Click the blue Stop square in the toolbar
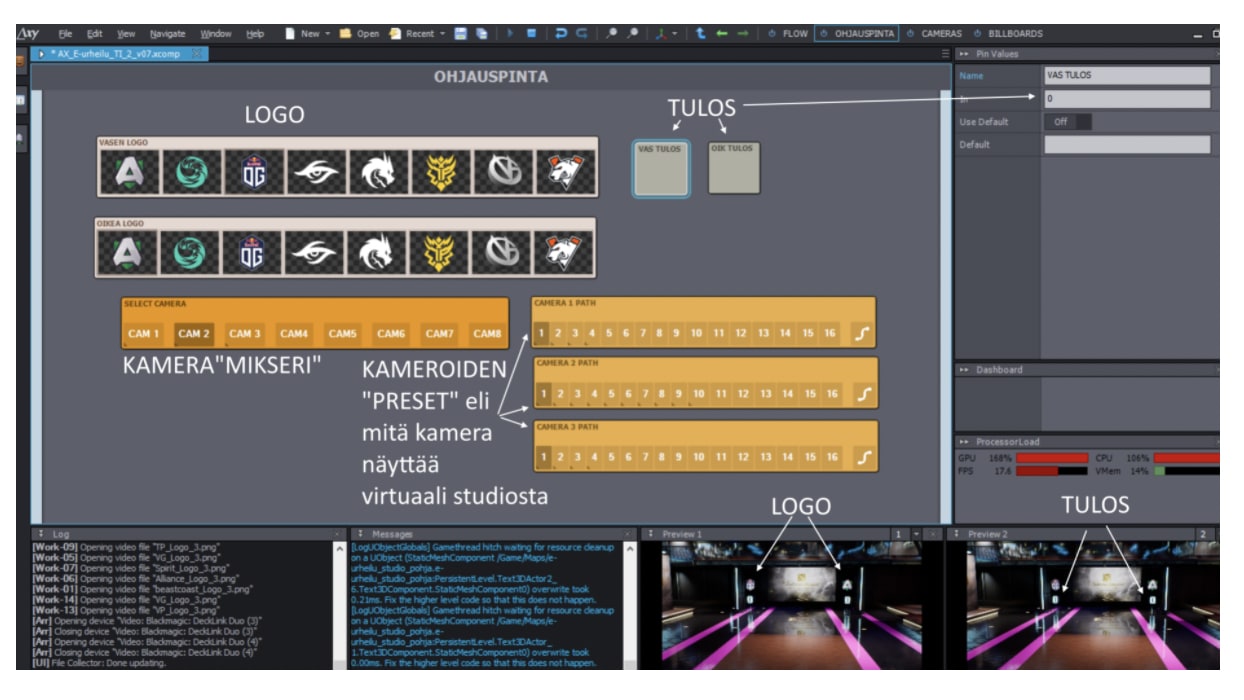The image size is (1244, 700). point(531,33)
